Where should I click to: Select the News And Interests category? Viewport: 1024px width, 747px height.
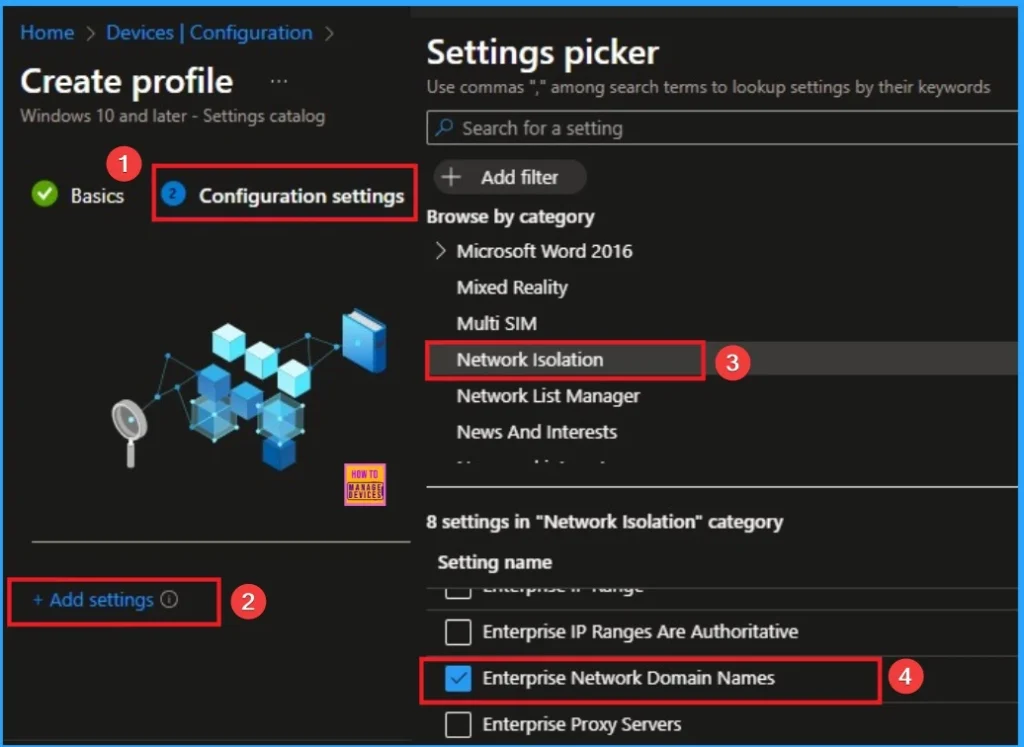pyautogui.click(x=537, y=432)
